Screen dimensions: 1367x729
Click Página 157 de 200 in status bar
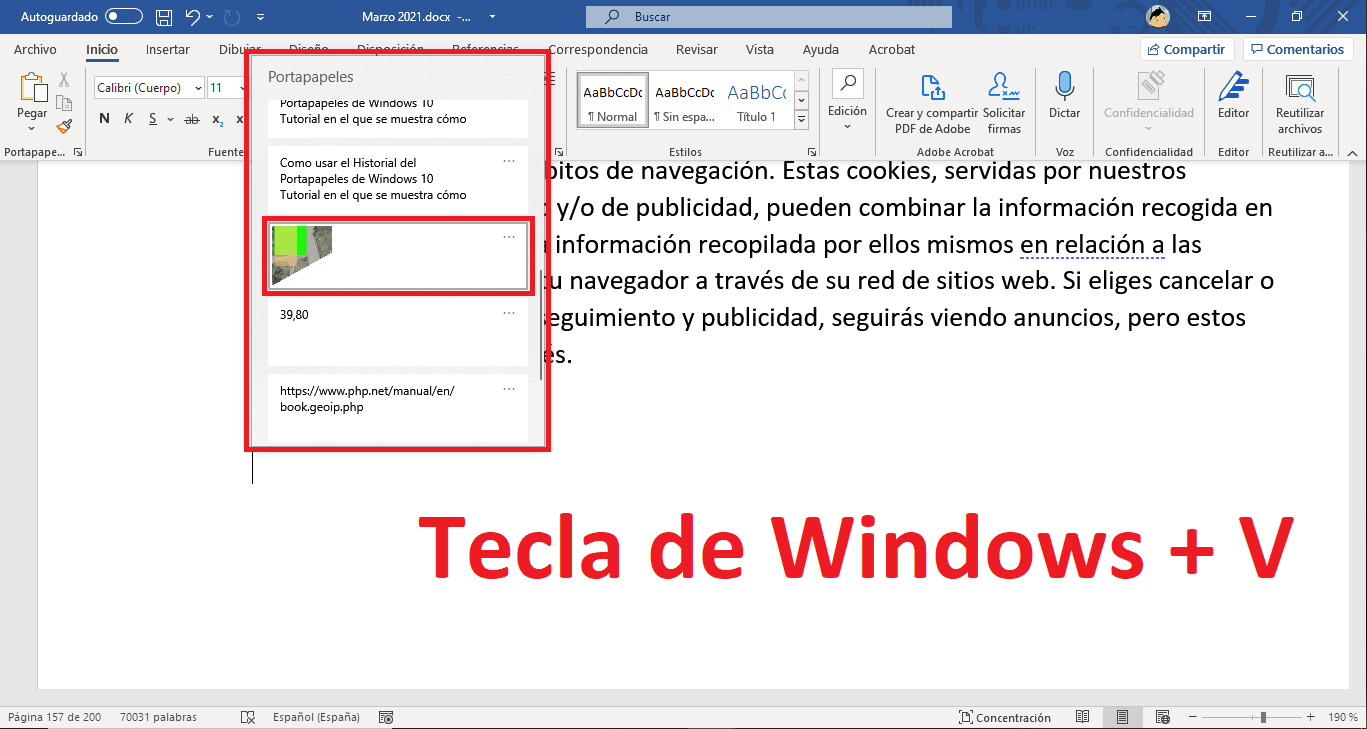tap(54, 717)
